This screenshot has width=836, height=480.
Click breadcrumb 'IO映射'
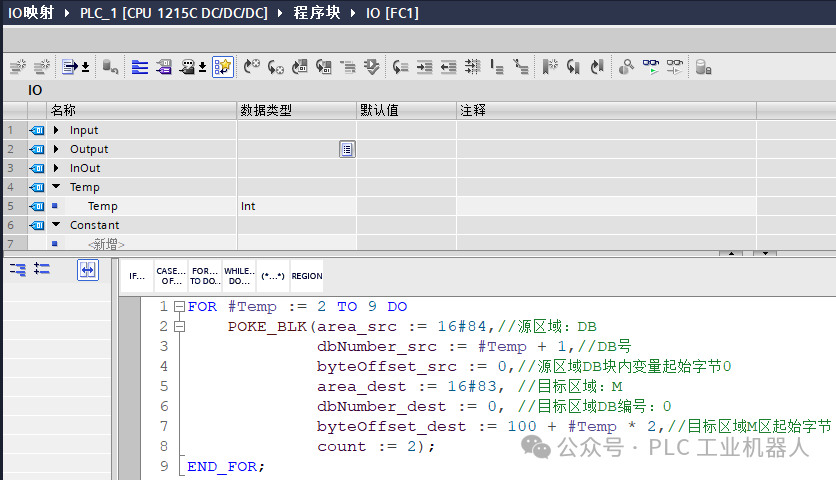31,12
